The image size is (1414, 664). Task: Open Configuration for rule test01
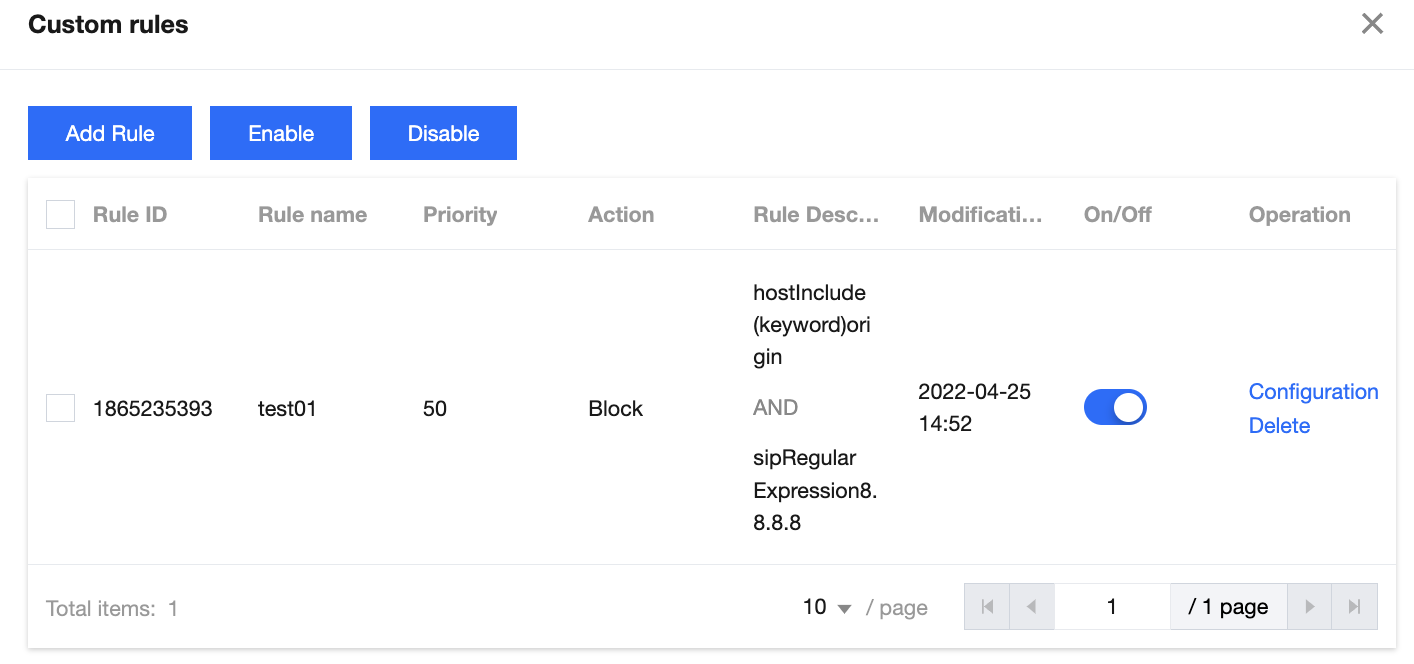click(x=1313, y=392)
